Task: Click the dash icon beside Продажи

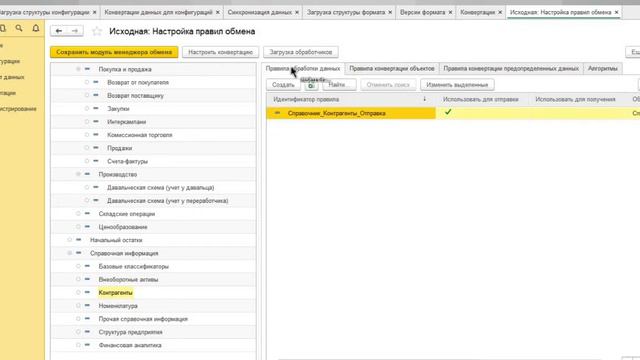Action: (x=96, y=148)
